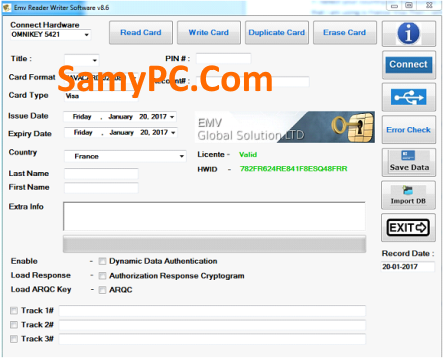Click the Write Card button
The width and height of the screenshot is (446, 361).
click(209, 33)
